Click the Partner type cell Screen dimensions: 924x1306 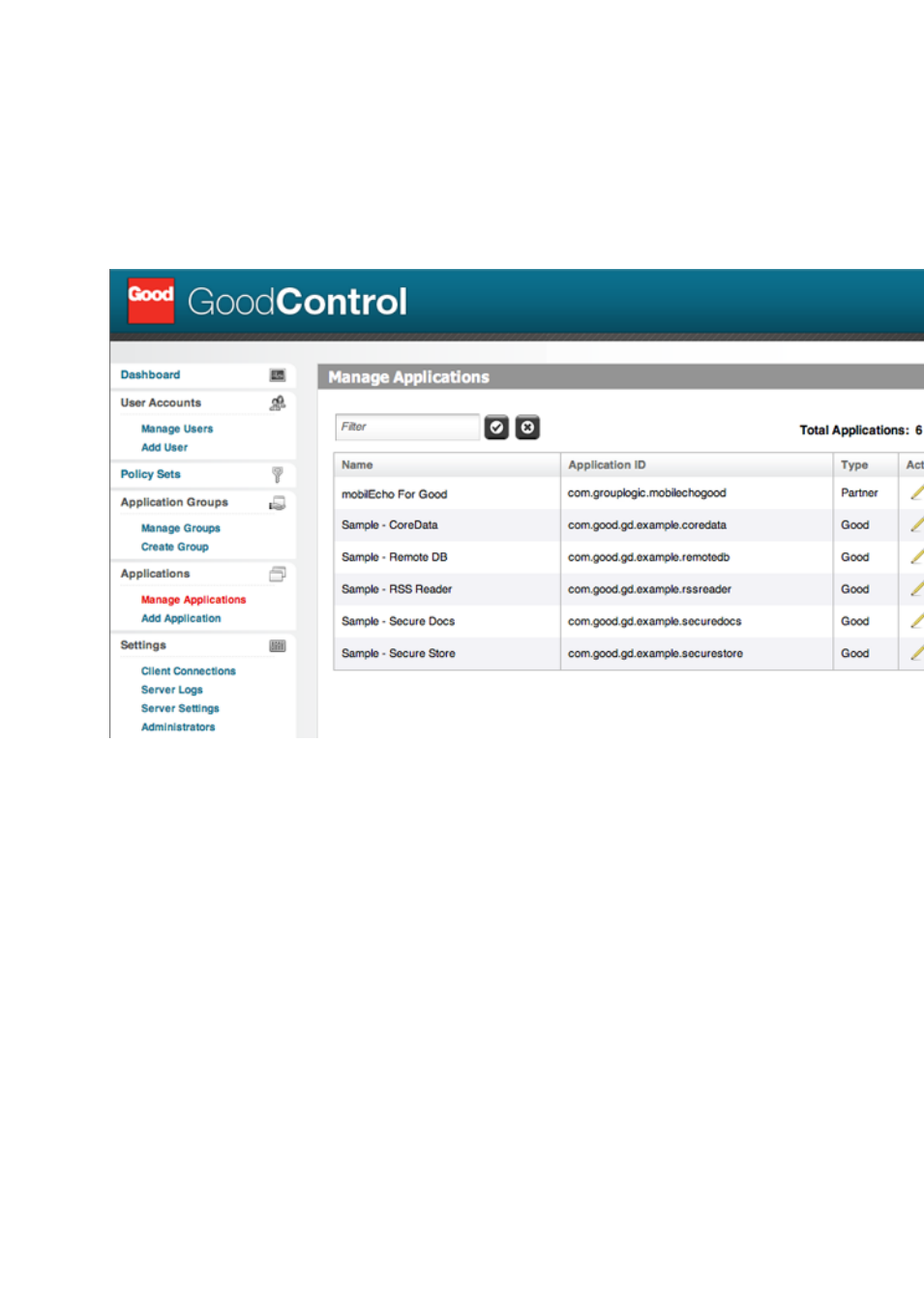coord(859,493)
